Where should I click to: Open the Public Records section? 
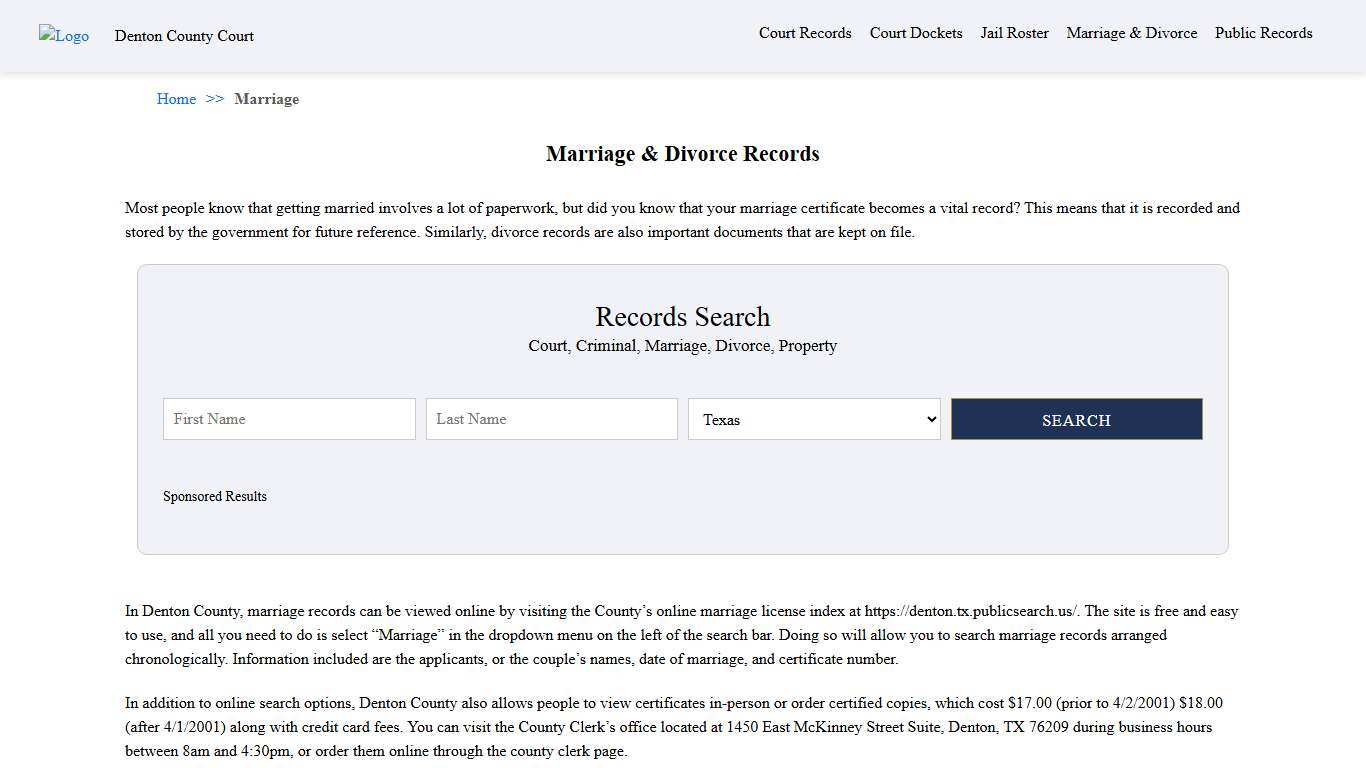tap(1263, 33)
